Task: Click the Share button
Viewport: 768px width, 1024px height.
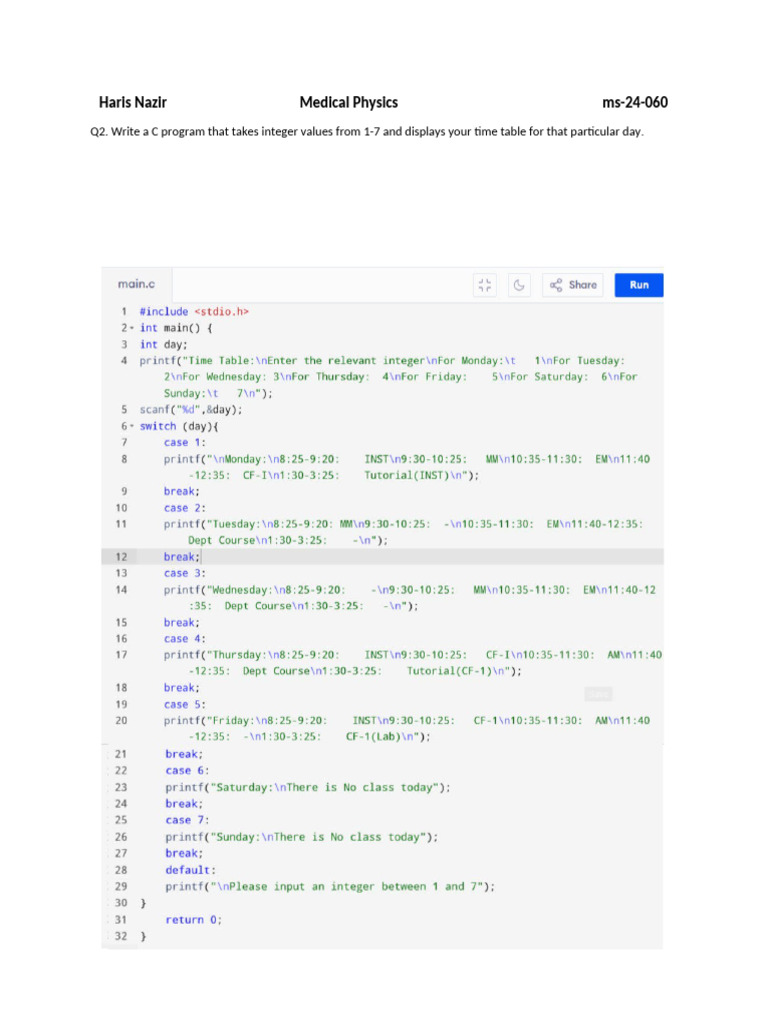Action: point(573,285)
